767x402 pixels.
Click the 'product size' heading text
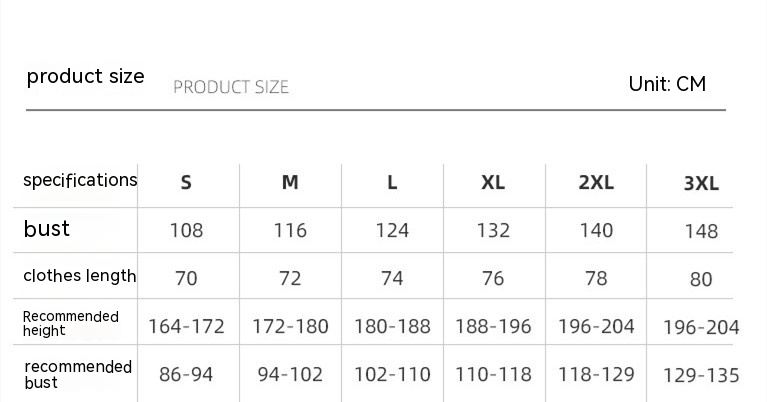[x=85, y=77]
